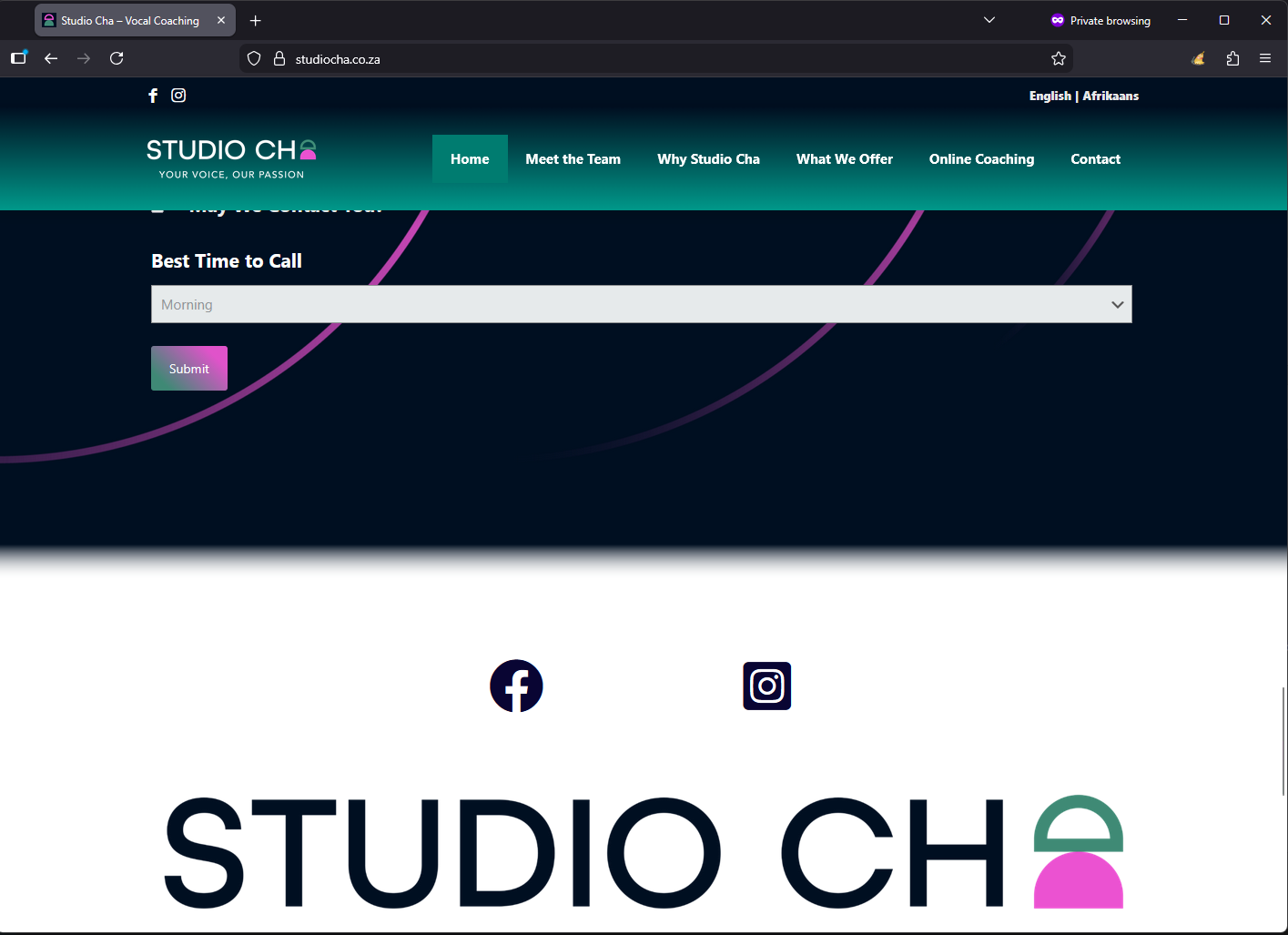1288x935 pixels.
Task: Open the list all tabs chevron
Action: (x=989, y=20)
